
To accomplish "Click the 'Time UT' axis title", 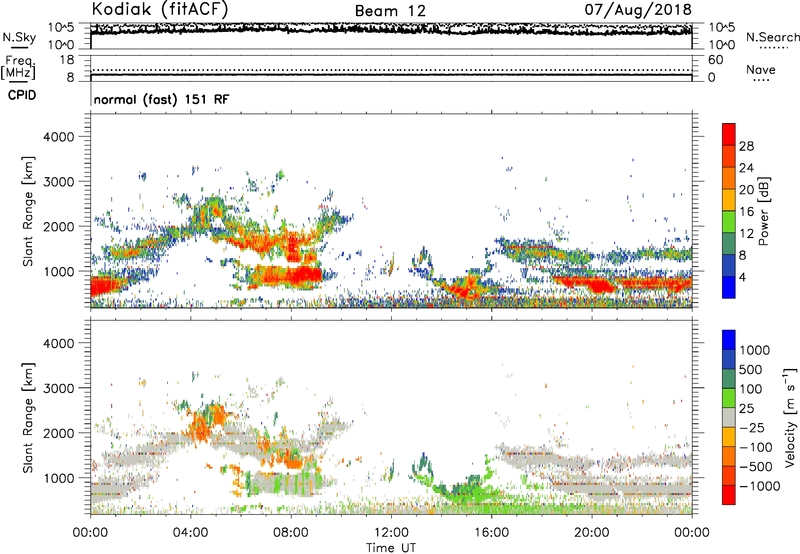I will click(391, 548).
